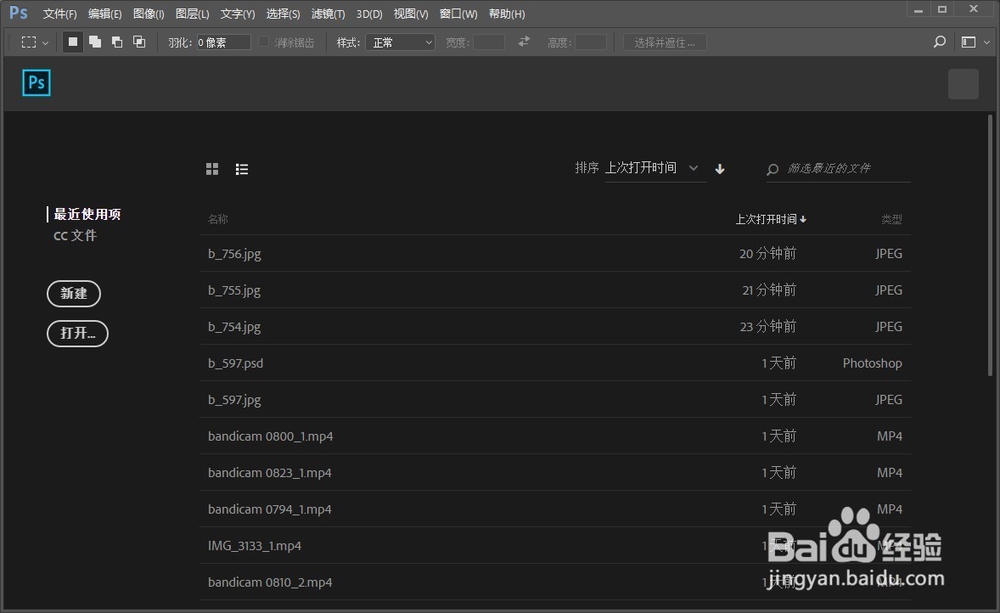Sort by the 上次打开时间 column header
Viewport: 1000px width, 613px height.
tap(771, 219)
